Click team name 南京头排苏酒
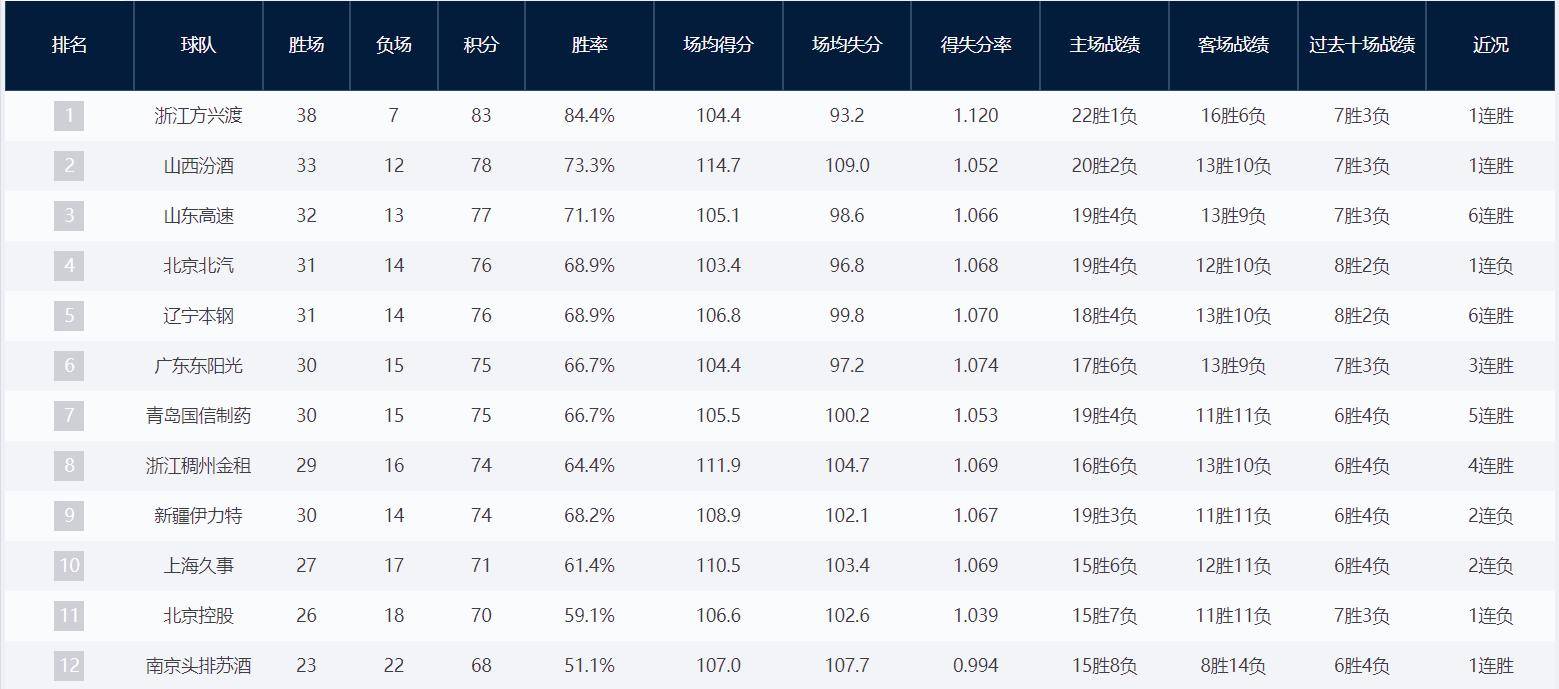The image size is (1559, 689). point(198,666)
